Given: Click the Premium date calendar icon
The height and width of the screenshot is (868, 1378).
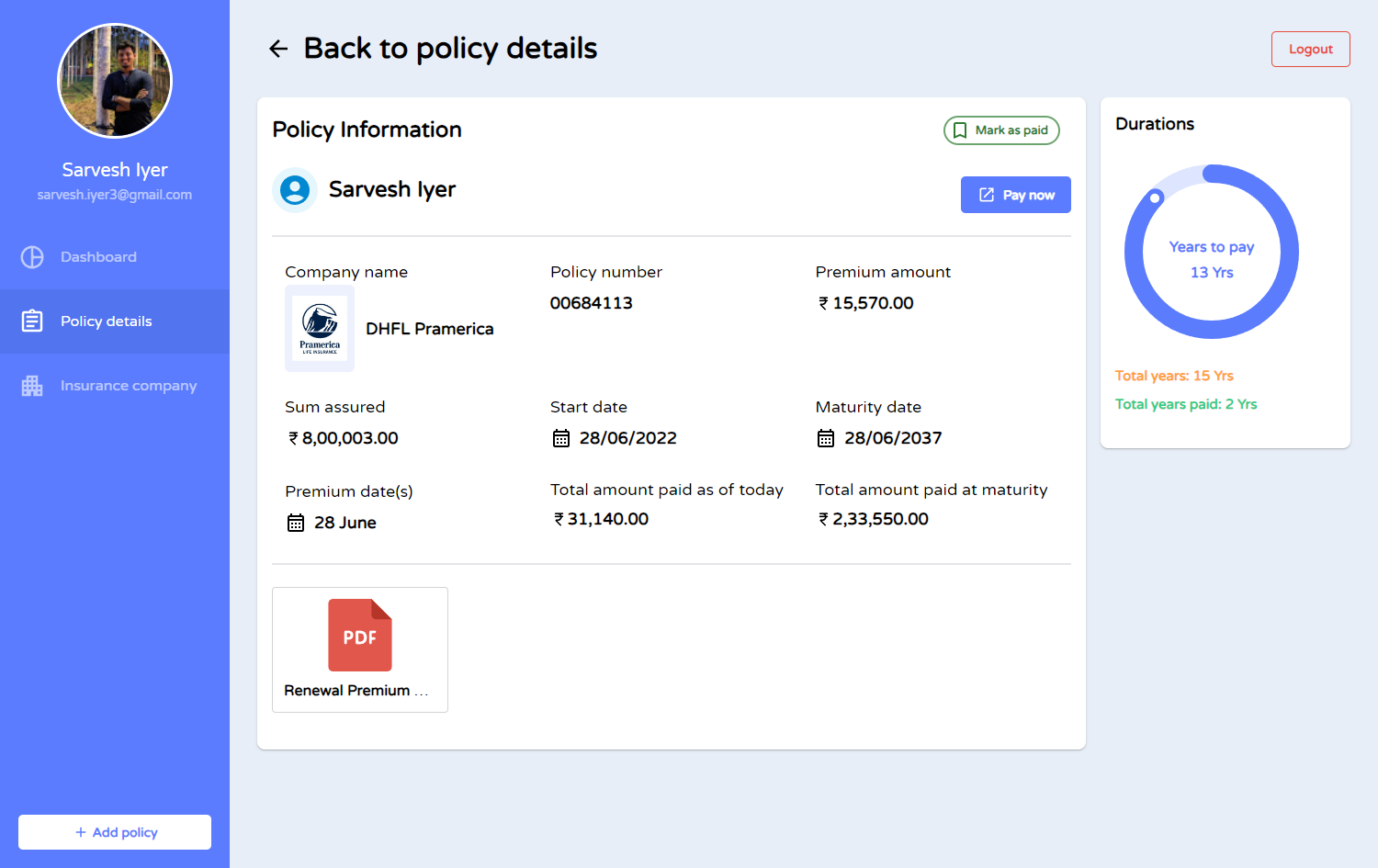Looking at the screenshot, I should click(296, 524).
